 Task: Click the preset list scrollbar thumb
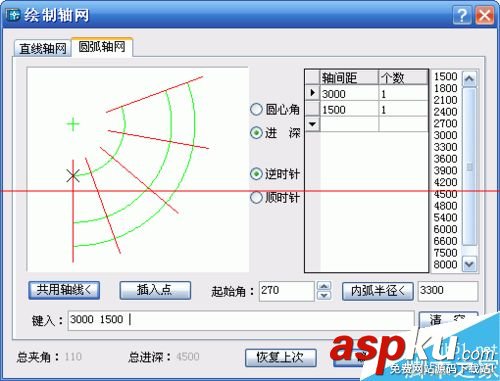pyautogui.click(x=469, y=167)
